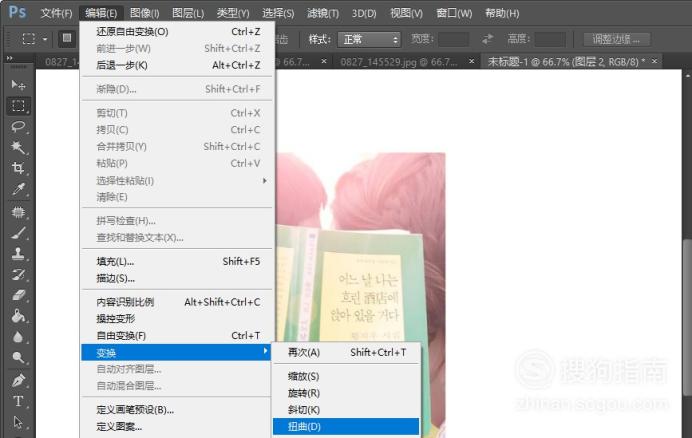
Task: Expand the 选择性粘贴(I) submenu arrow
Action: [264, 181]
